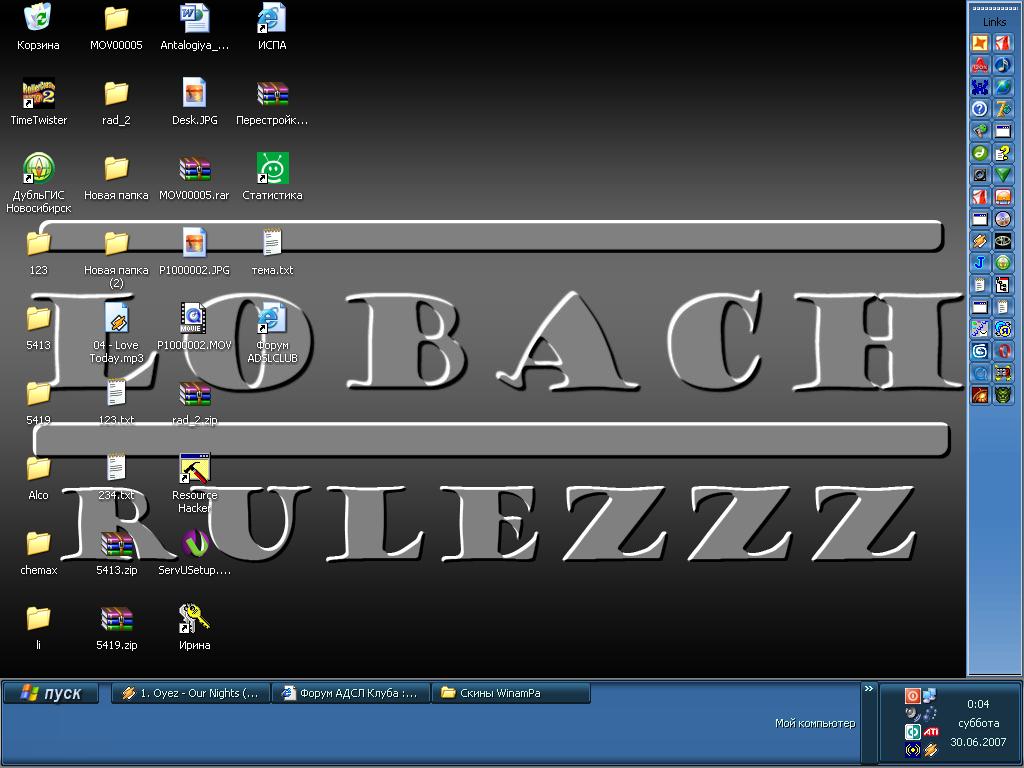Open the Ирина keys shortcut
Screen dimensions: 1024x768
pos(195,627)
